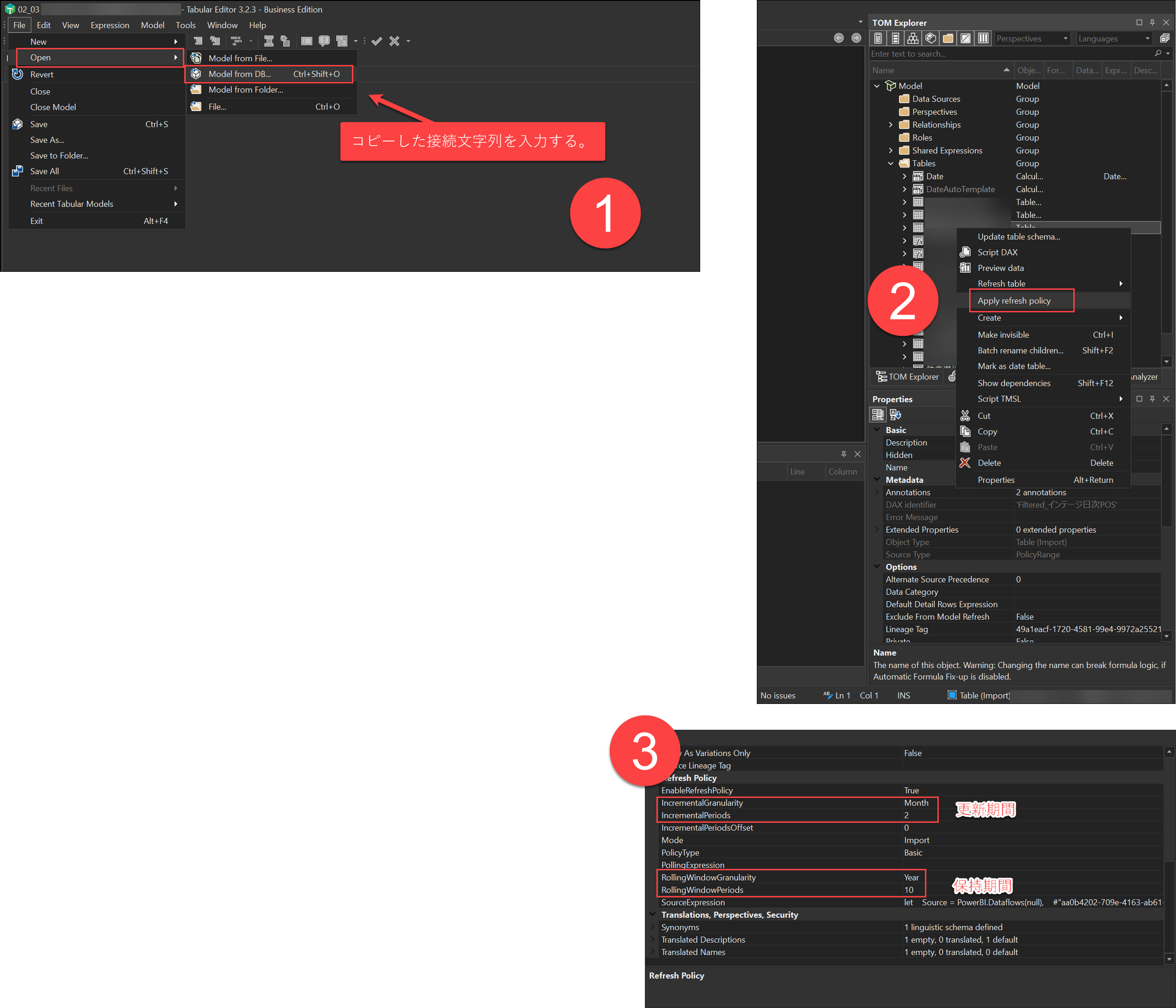Image resolution: width=1176 pixels, height=1008 pixels.
Task: Toggle display folders button in TOM Explorer
Action: point(948,39)
